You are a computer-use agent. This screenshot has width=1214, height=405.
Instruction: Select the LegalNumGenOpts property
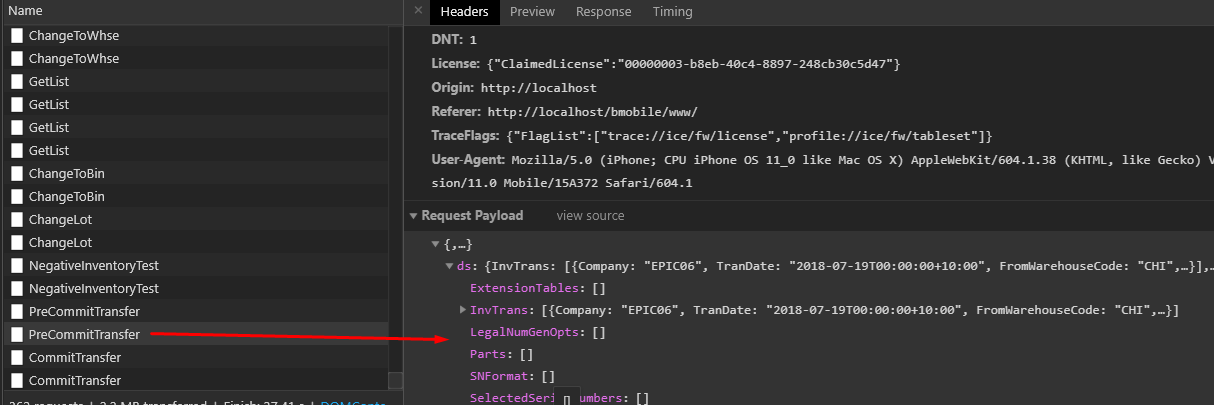pos(538,332)
